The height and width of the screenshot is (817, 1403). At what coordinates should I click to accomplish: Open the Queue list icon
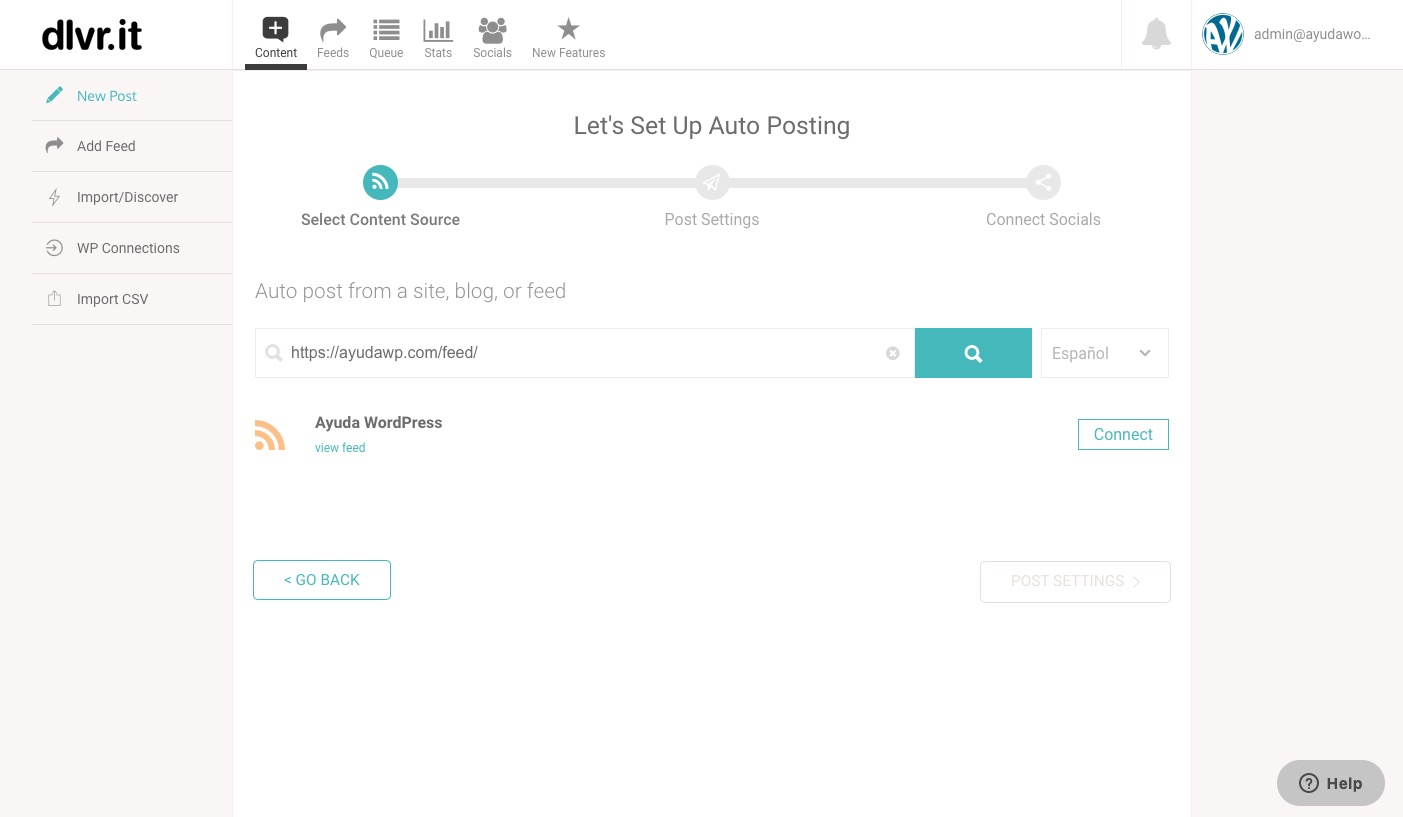386,38
